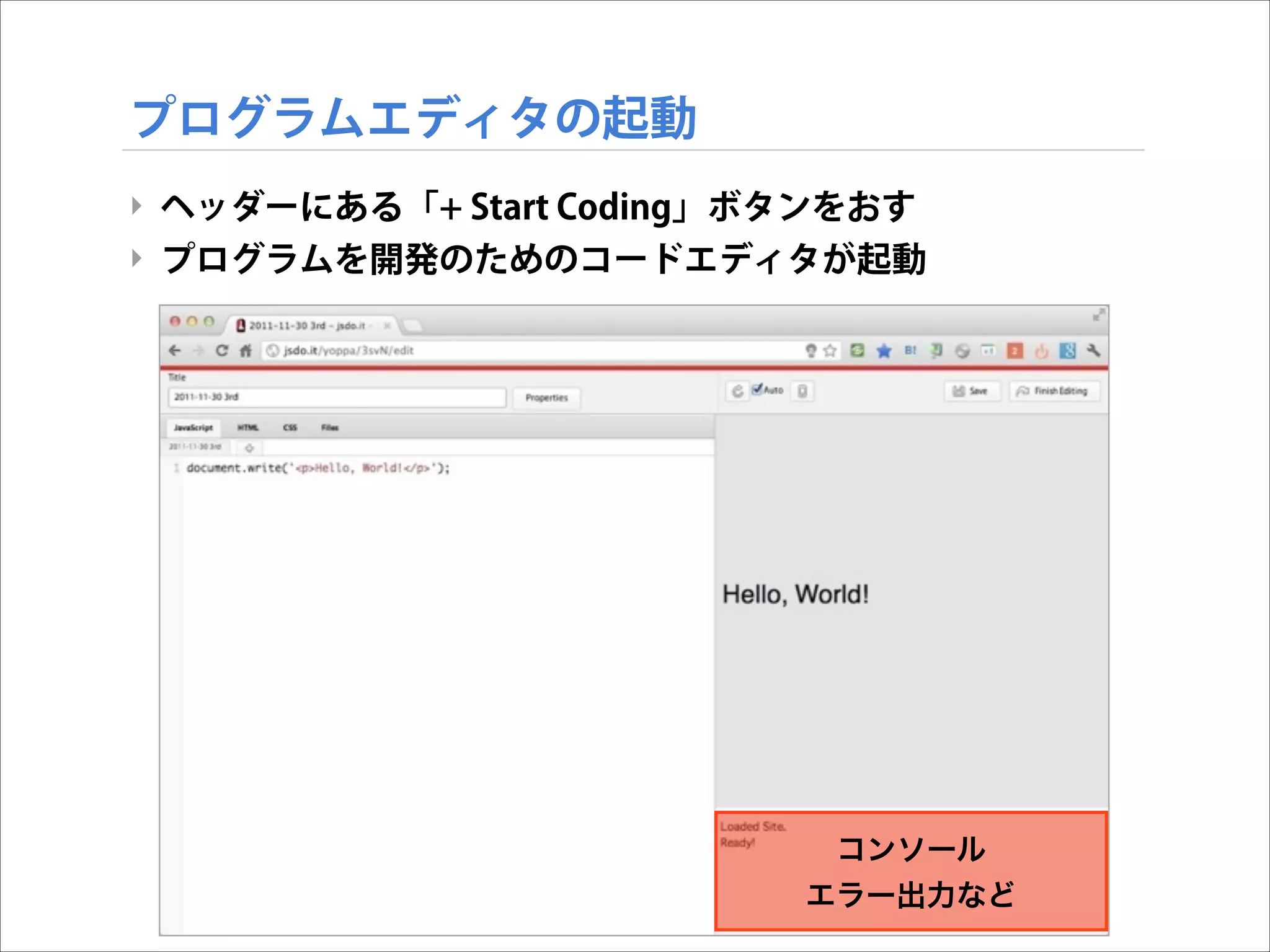Click the smartphone preview icon
Screen dimensions: 1270x952
802,391
